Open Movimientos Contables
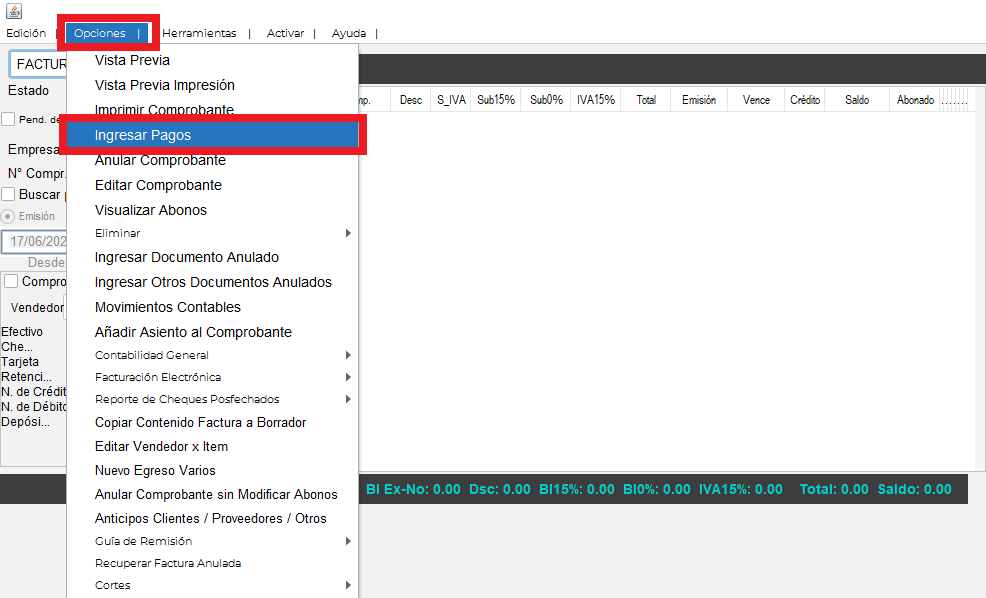Screen dimensions: 986x598 (x=213, y=307)
